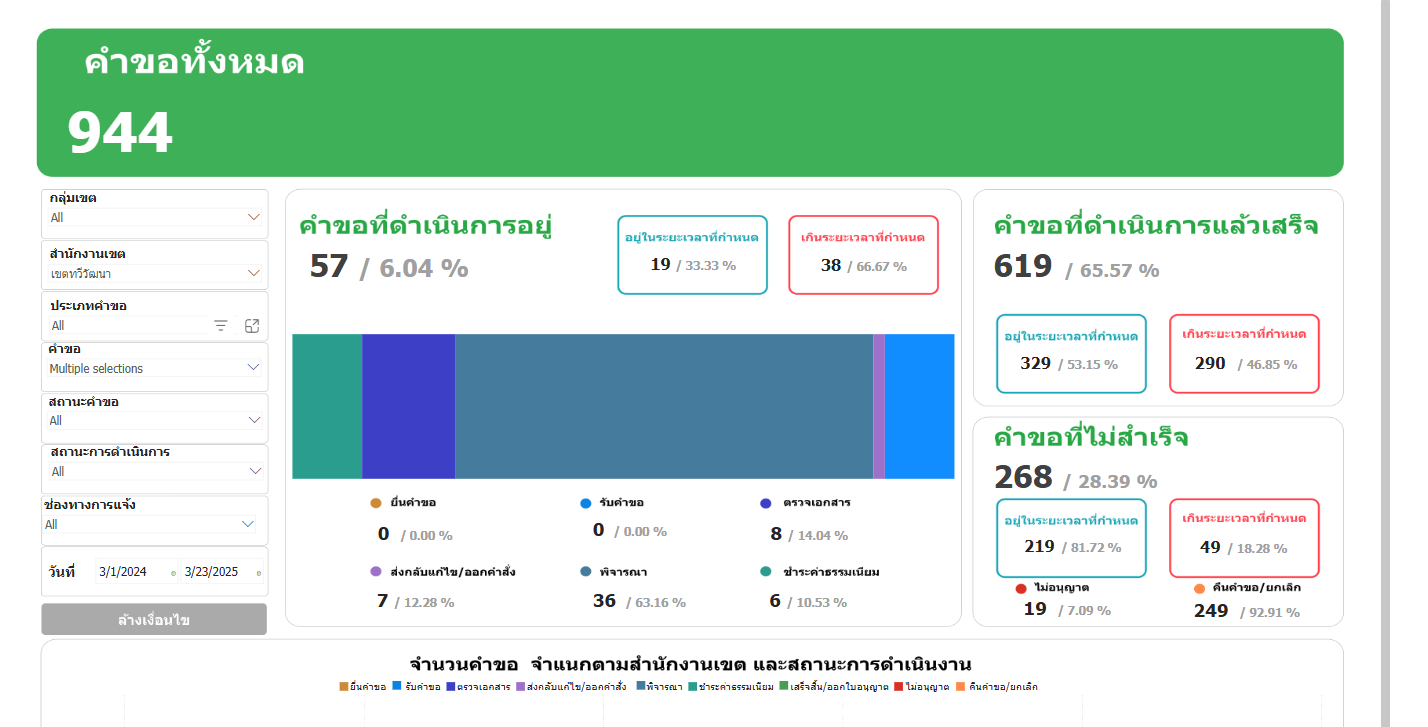1428x727 pixels.
Task: Click the ล้างเงื่อนไข clear filters button
Action: 154,620
